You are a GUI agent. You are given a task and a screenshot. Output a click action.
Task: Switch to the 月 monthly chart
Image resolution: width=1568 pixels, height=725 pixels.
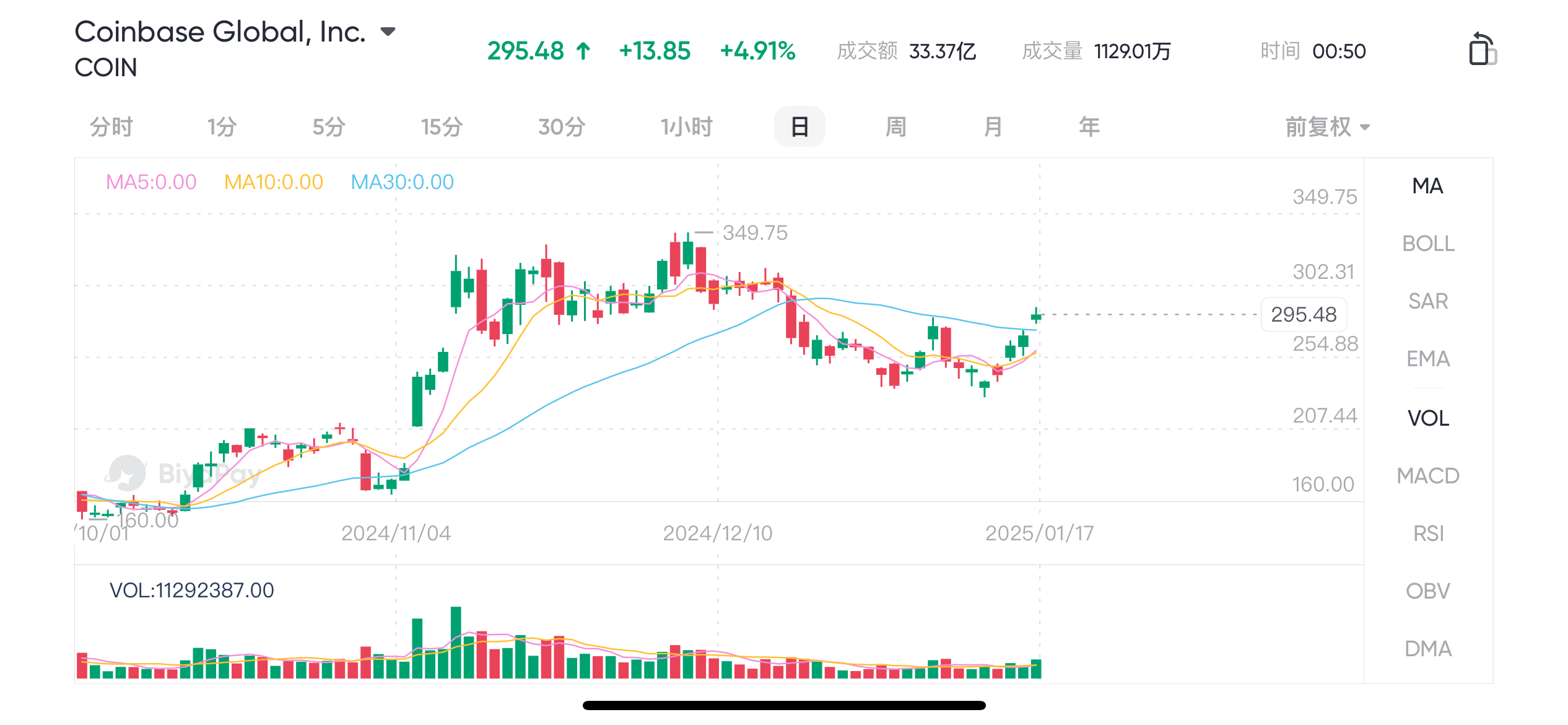tap(993, 127)
